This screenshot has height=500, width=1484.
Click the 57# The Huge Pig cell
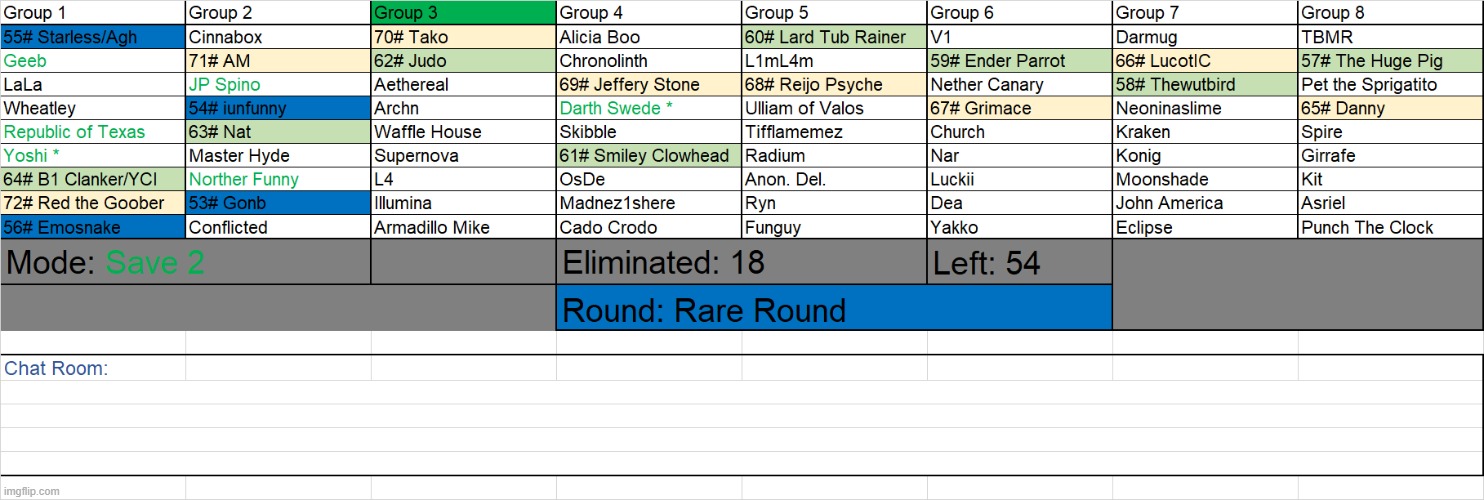pyautogui.click(x=1390, y=61)
